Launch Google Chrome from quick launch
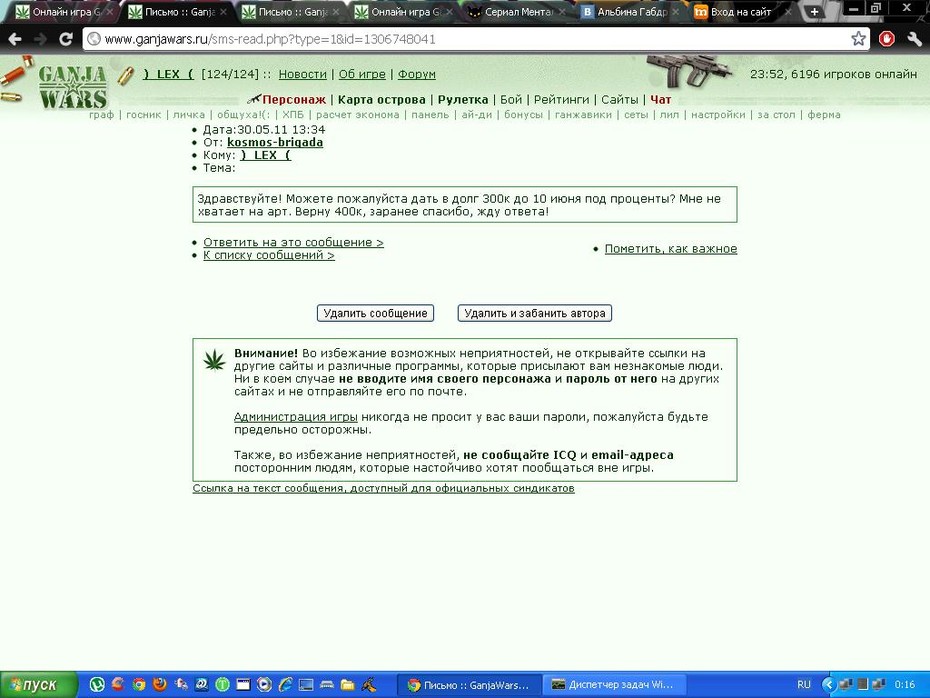Screen dimensions: 930x698 click(139, 685)
